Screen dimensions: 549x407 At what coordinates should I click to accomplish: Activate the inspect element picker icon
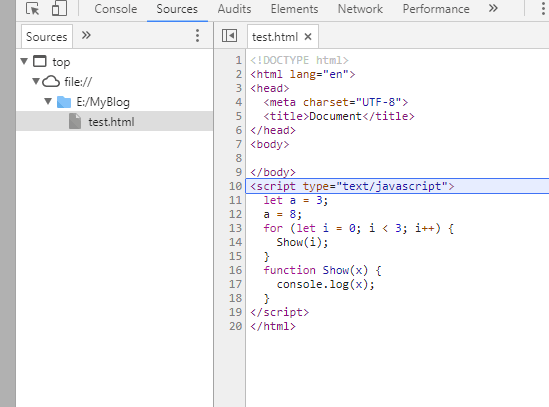click(33, 8)
